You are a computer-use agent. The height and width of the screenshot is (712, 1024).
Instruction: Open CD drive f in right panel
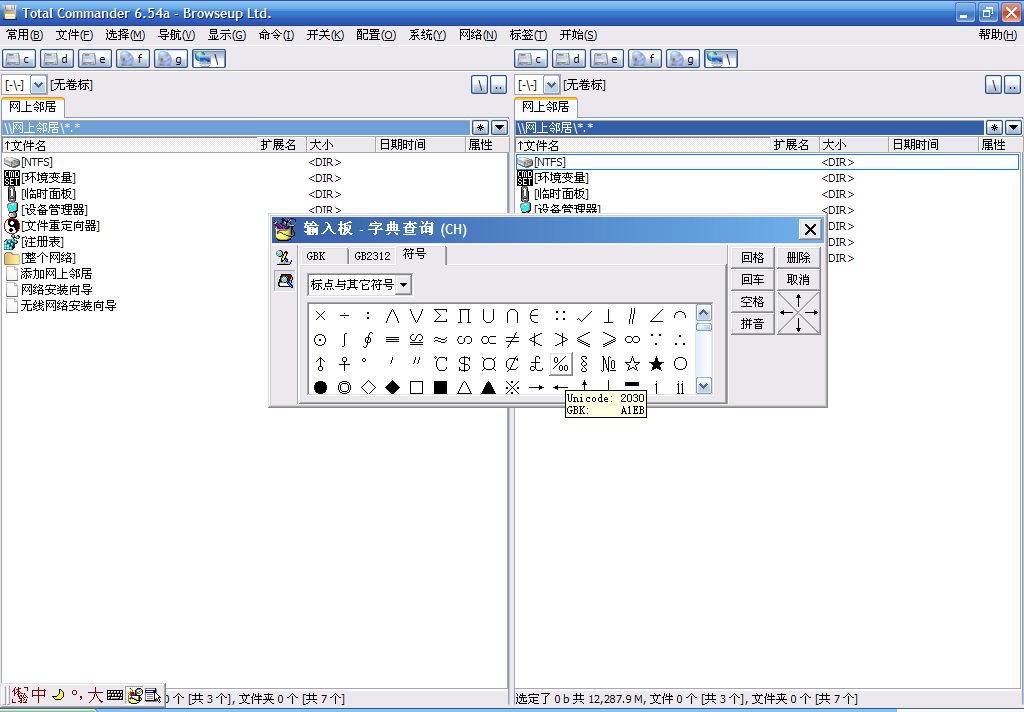645,59
